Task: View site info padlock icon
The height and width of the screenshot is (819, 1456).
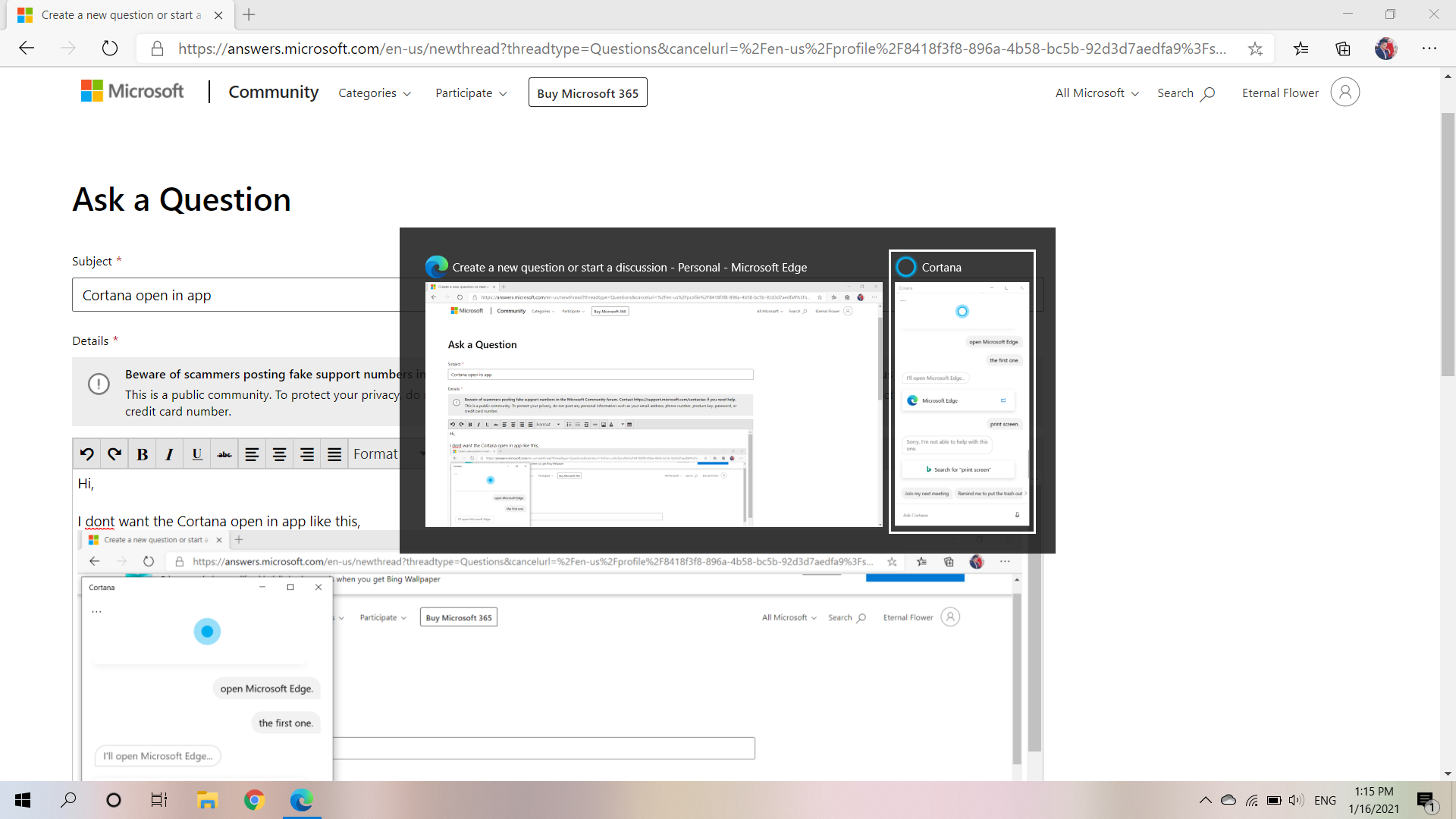Action: pyautogui.click(x=158, y=49)
